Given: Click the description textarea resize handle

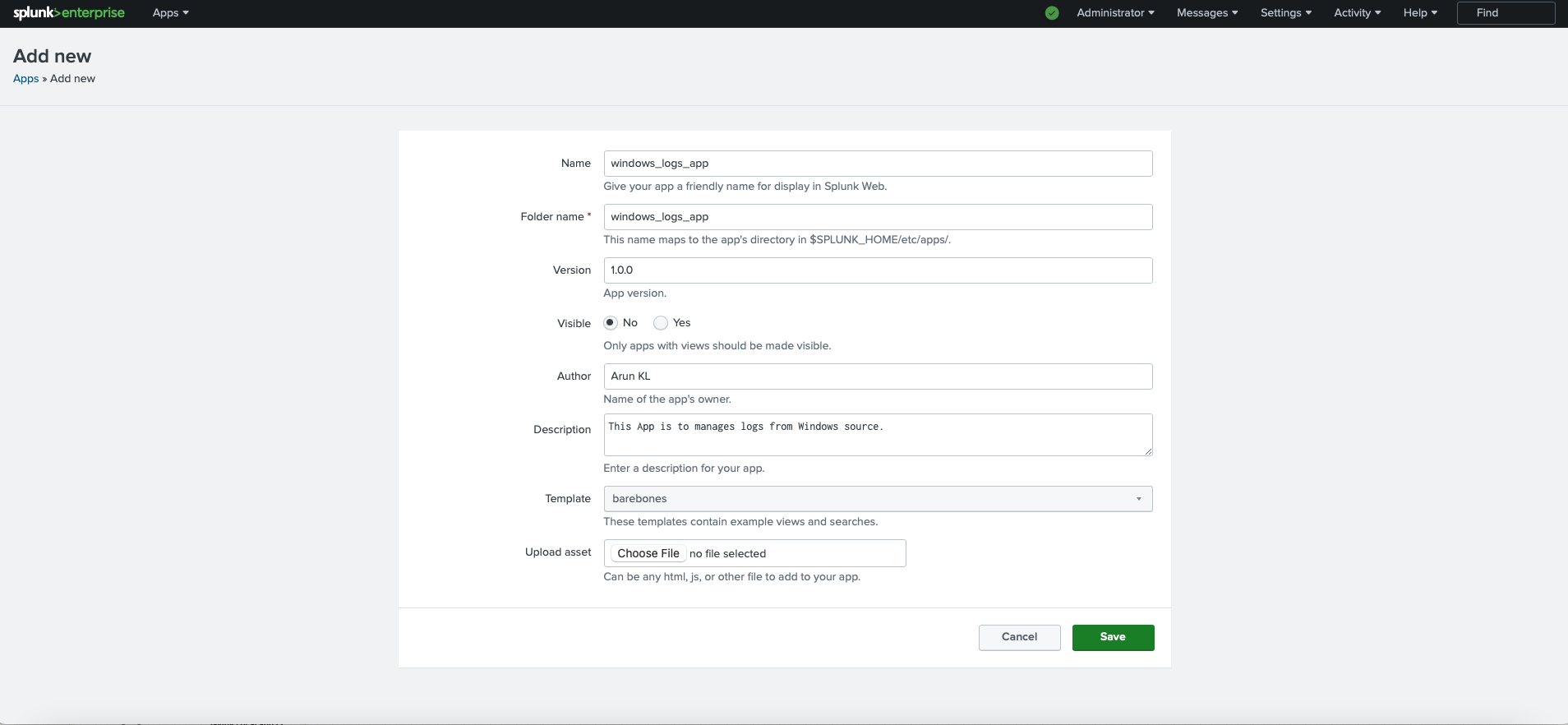Looking at the screenshot, I should (x=1148, y=451).
